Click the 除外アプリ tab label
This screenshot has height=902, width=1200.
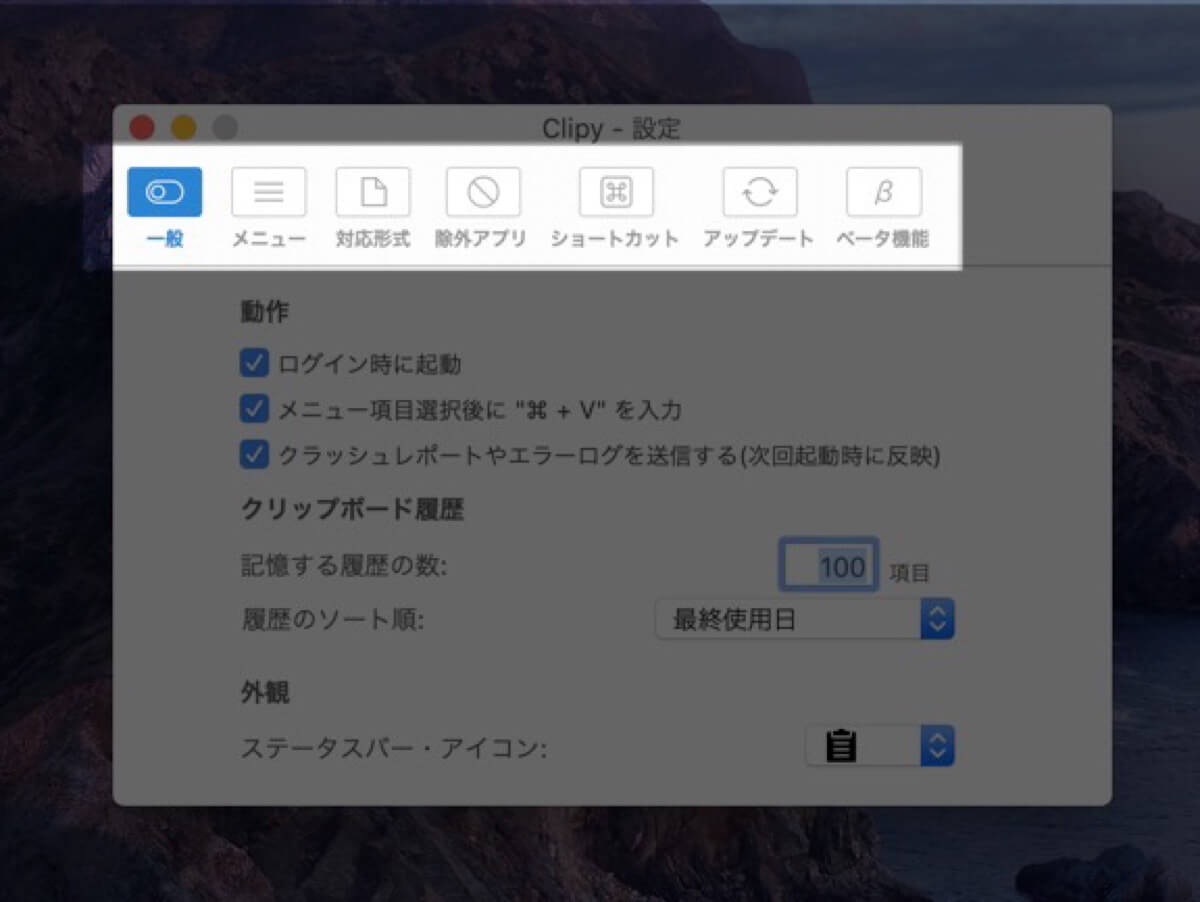tap(481, 239)
